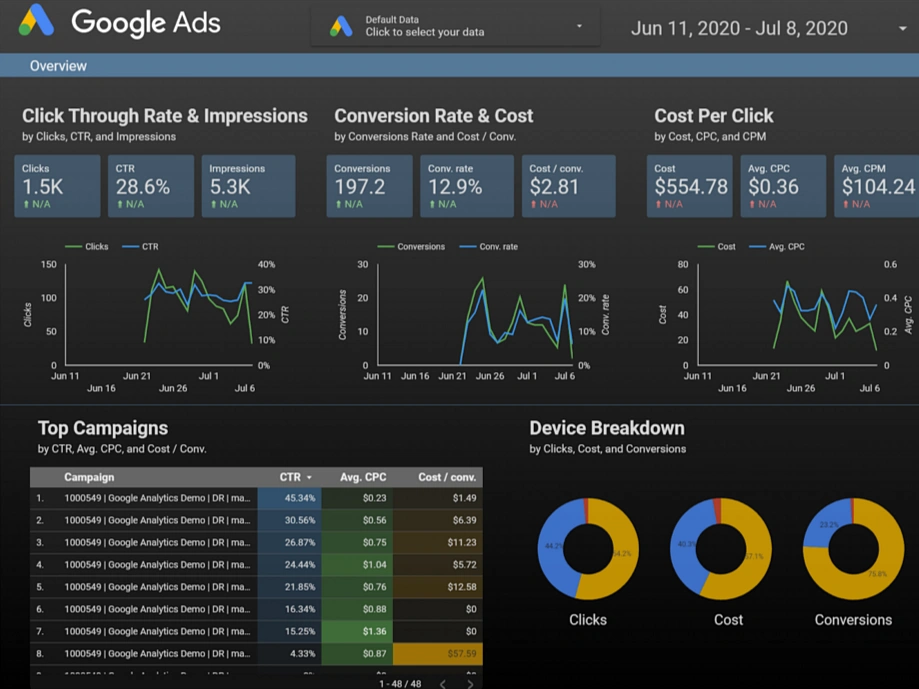Click the Device Breakdown section title
The width and height of the screenshot is (919, 689).
(x=607, y=428)
